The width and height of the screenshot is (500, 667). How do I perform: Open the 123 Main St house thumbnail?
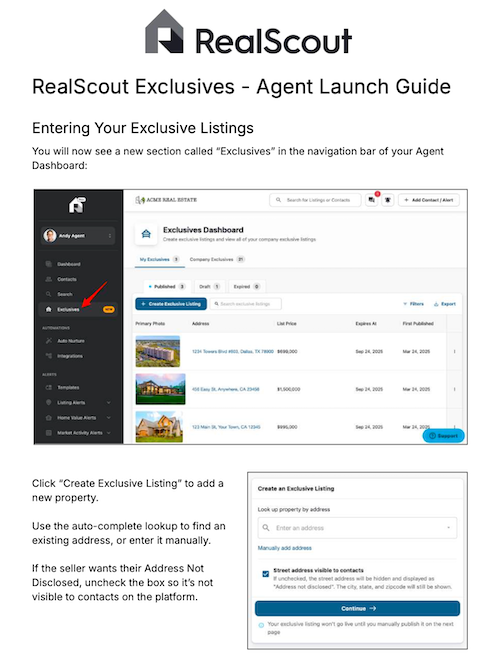point(159,427)
